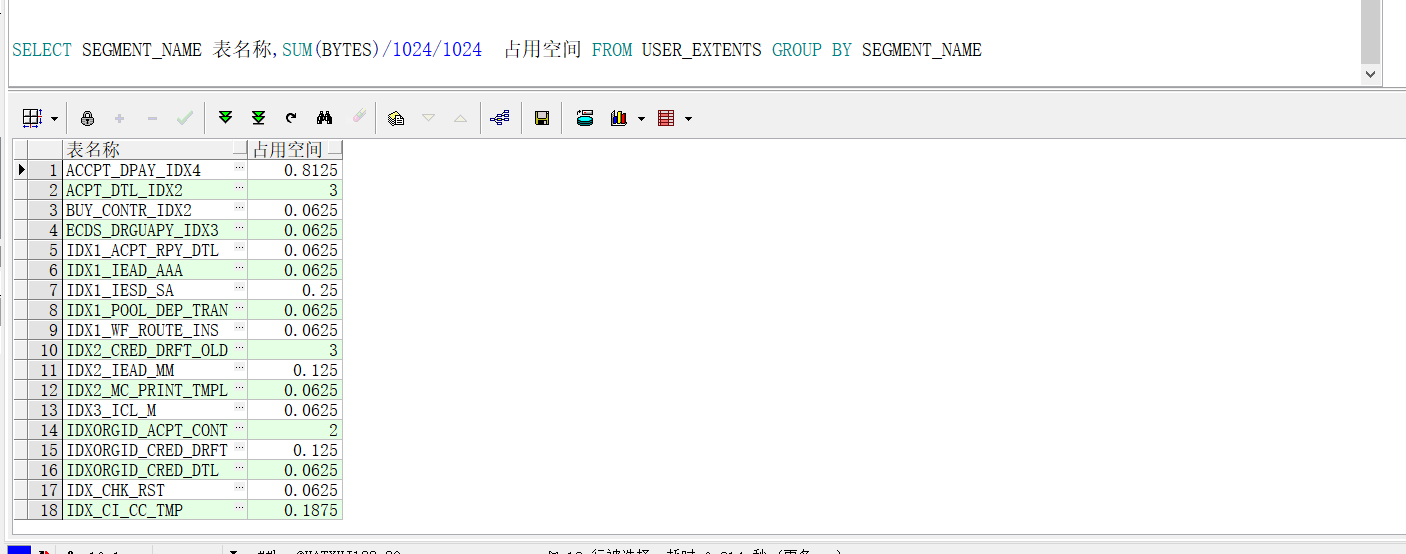Fetch last page with underlined green arrows
Screen dimensions: 1406x554
tap(258, 118)
